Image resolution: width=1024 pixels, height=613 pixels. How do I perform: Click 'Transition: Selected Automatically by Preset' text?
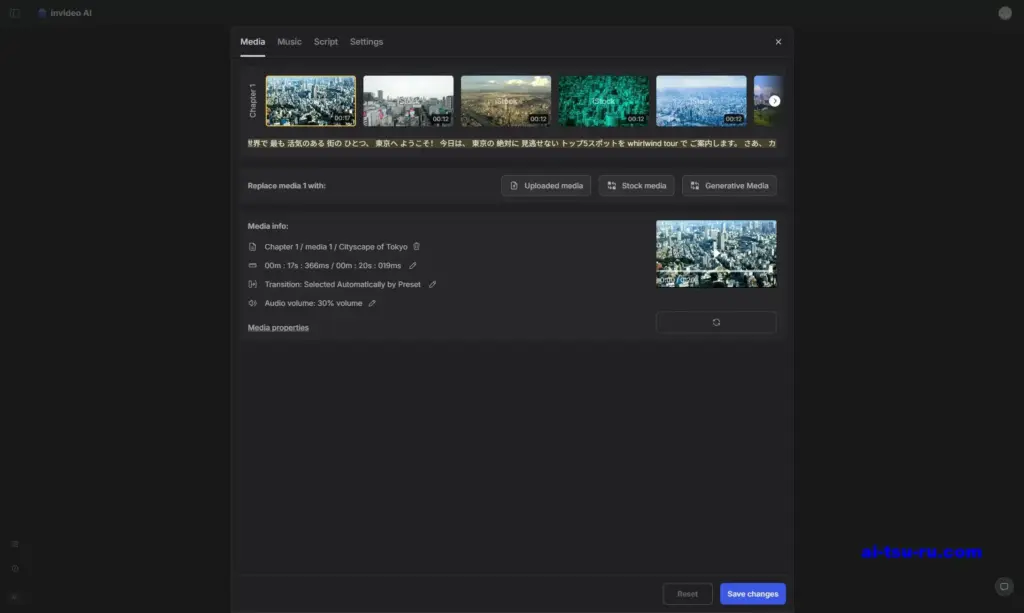pos(342,285)
